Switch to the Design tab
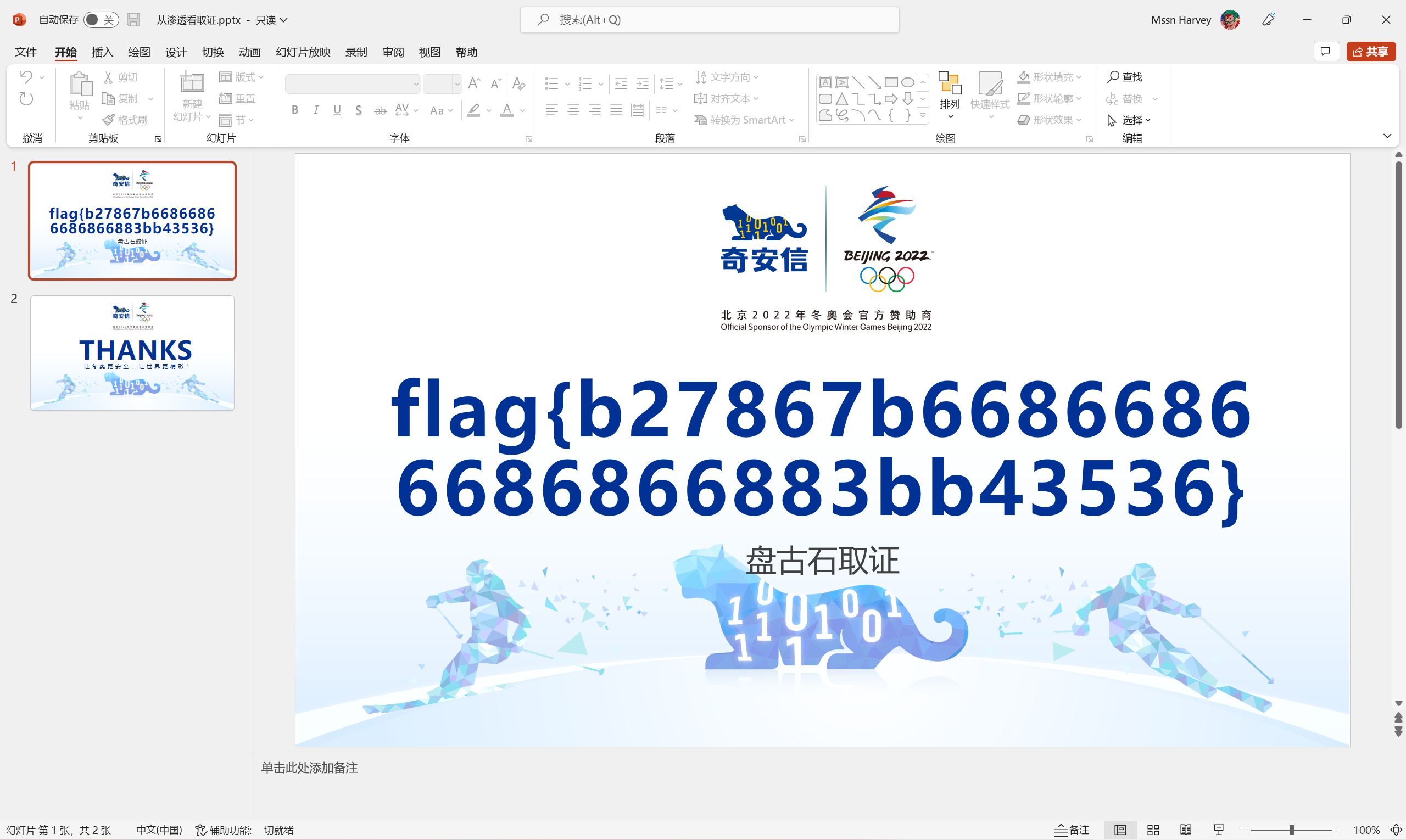The width and height of the screenshot is (1406, 840). tap(176, 52)
